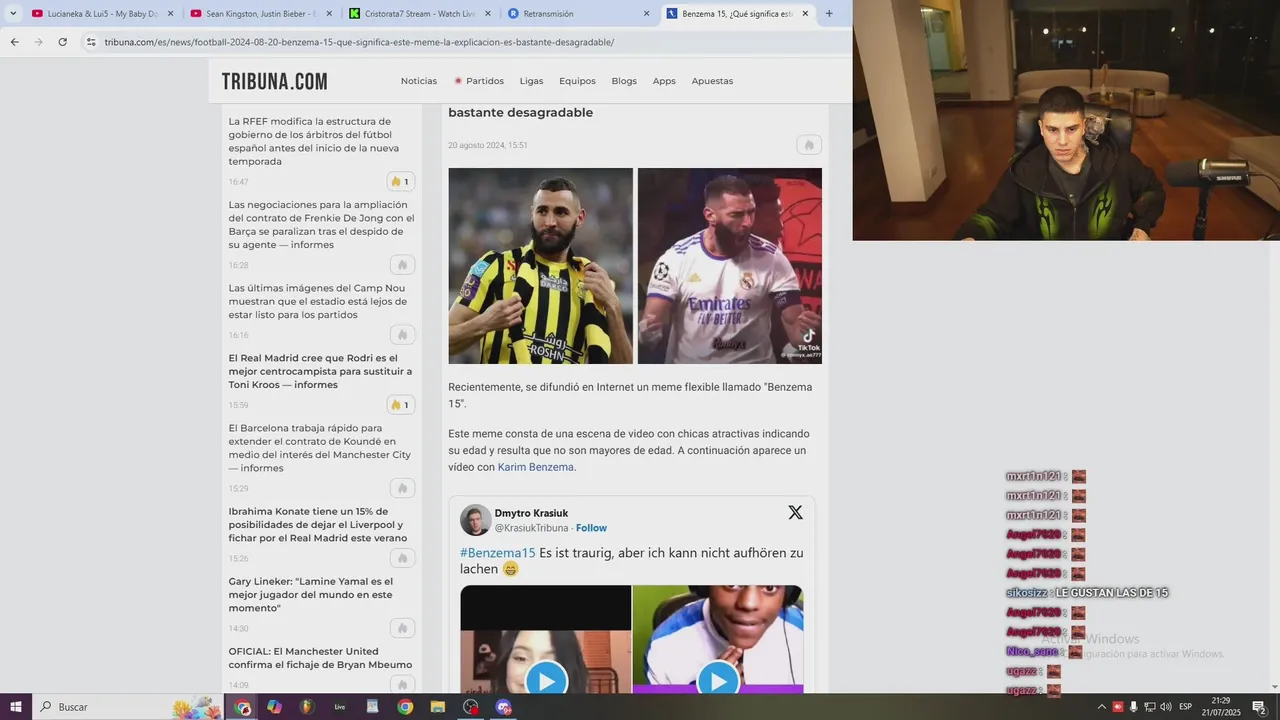Open a new browser tab
This screenshot has width=1280, height=720.
click(828, 13)
